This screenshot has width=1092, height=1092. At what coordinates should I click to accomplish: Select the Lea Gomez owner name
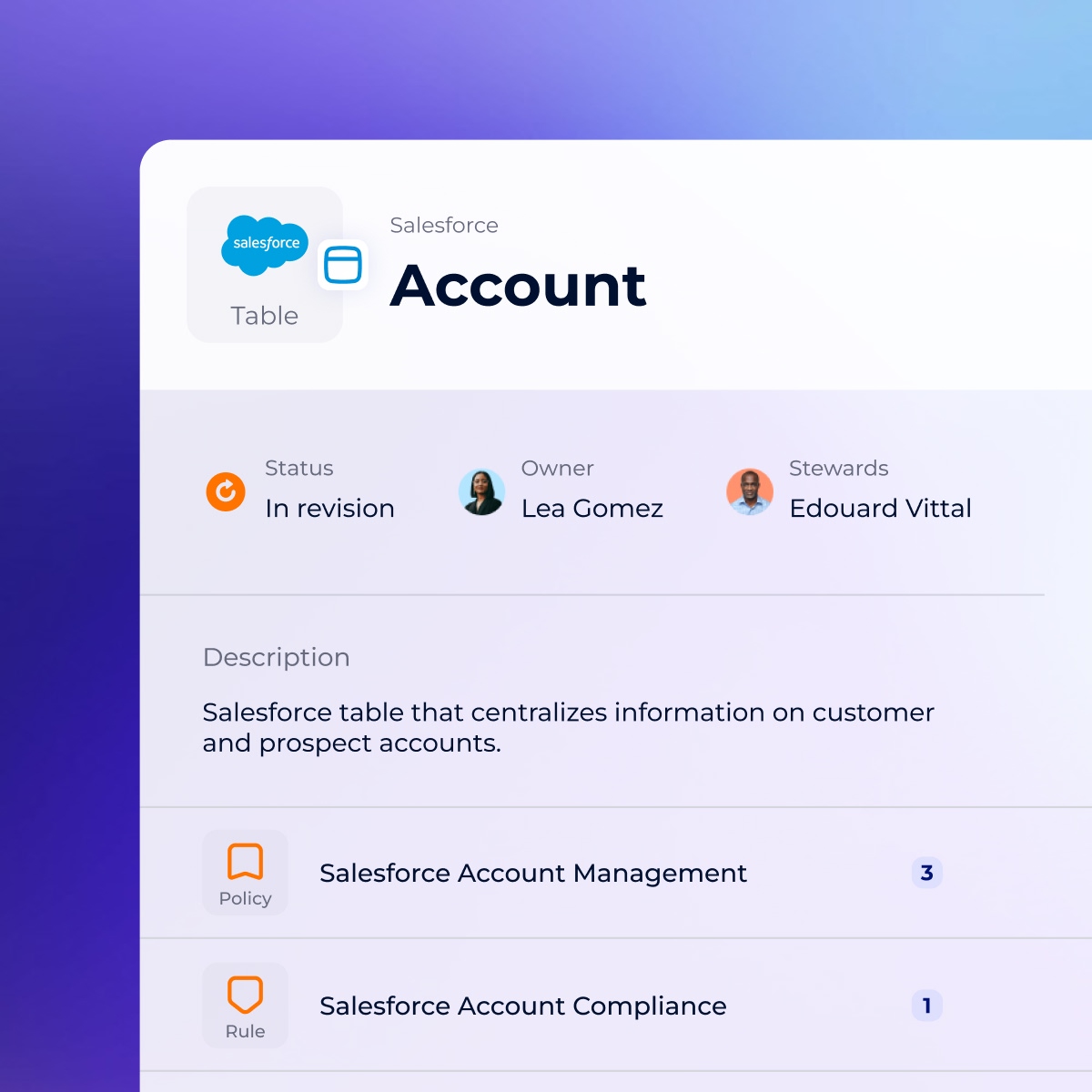click(591, 508)
